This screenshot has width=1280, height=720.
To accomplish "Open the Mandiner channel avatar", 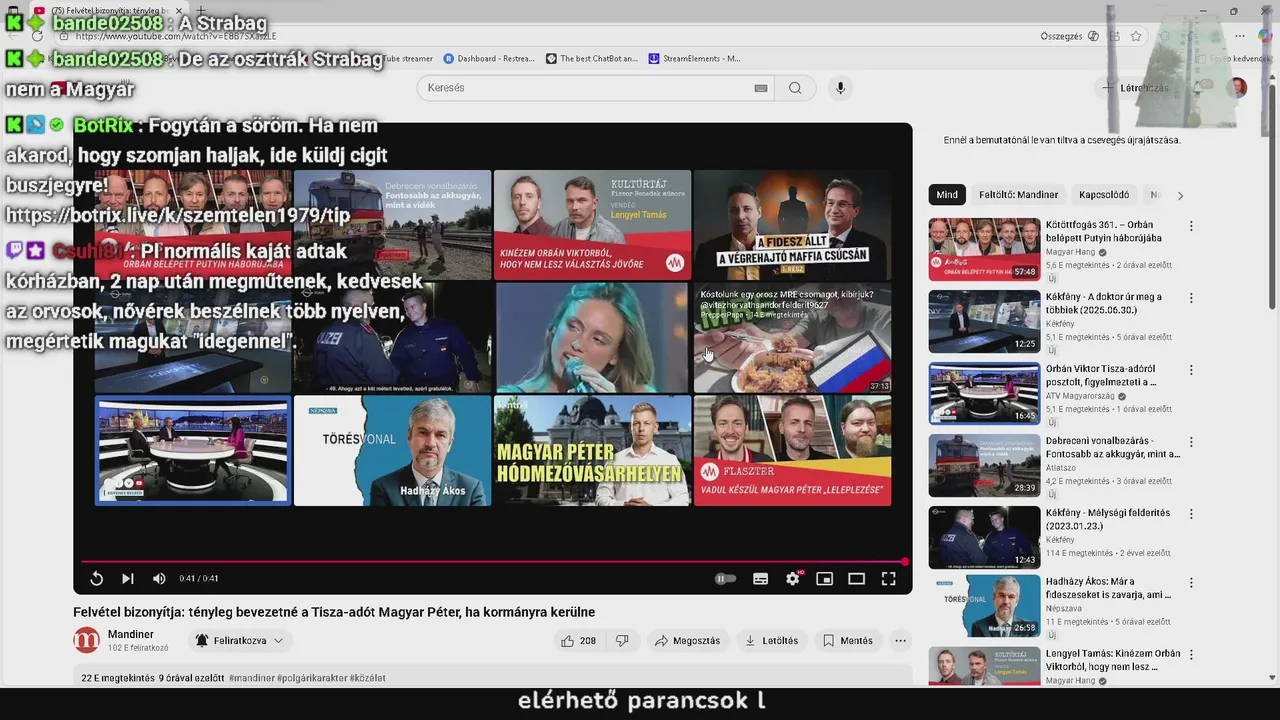I will click(x=87, y=640).
